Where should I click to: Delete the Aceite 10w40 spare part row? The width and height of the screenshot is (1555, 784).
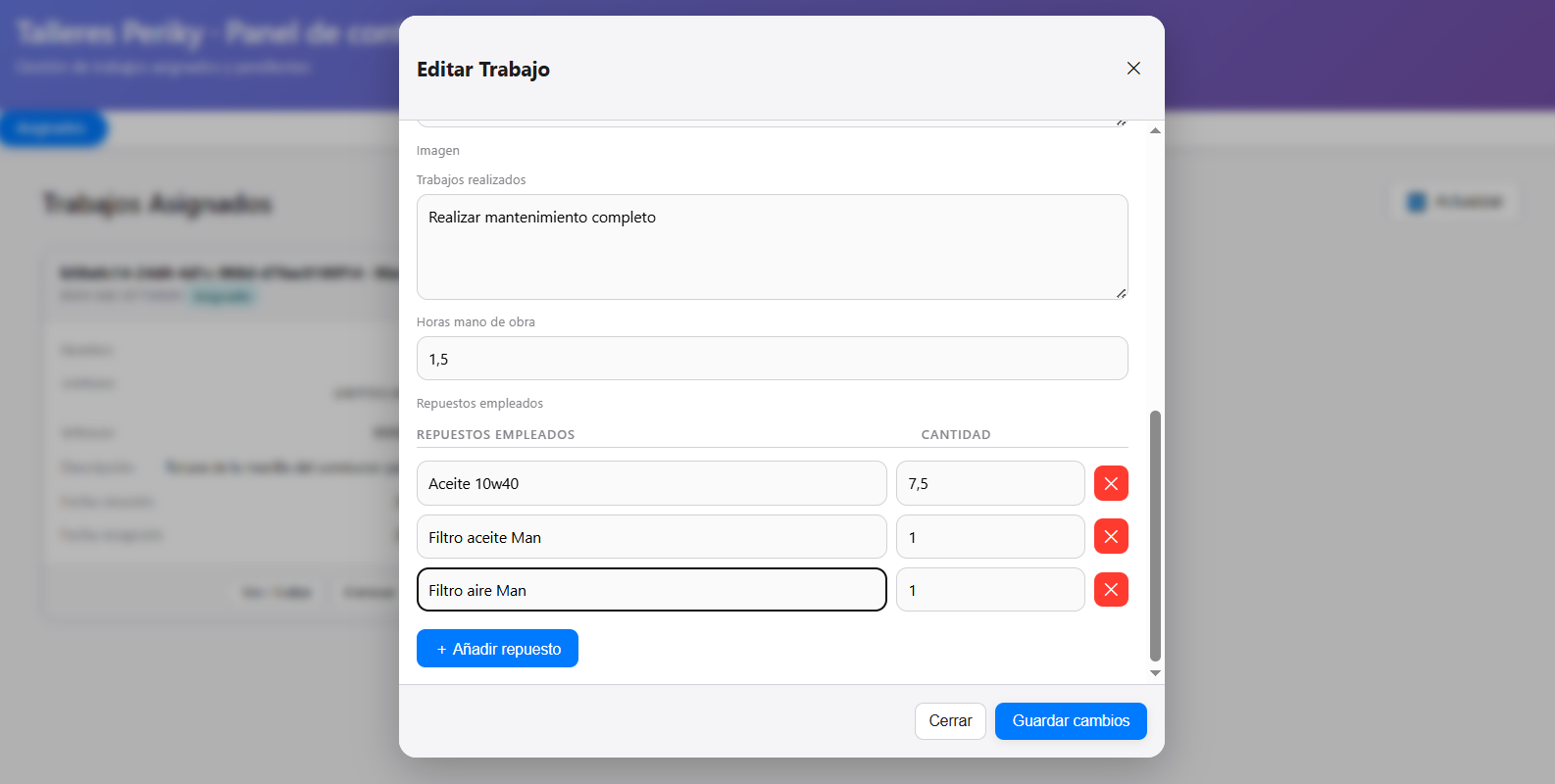pos(1111,483)
